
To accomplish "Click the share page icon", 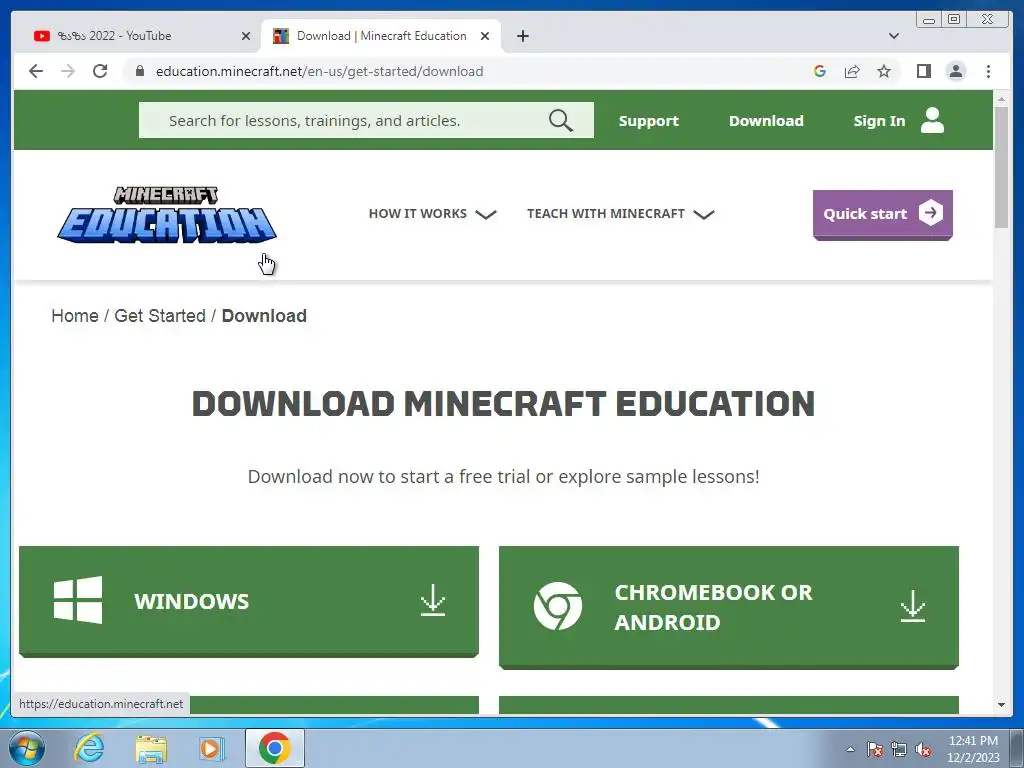I will pos(852,71).
